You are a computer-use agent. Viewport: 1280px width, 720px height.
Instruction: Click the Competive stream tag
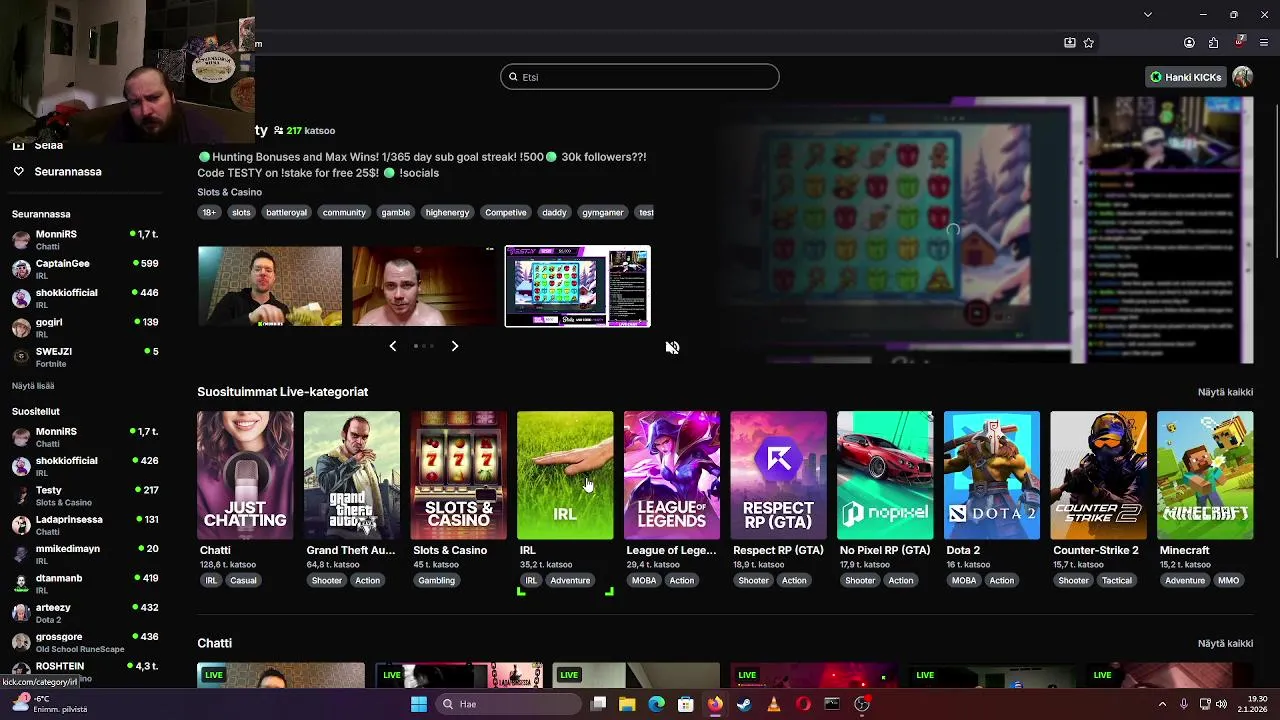[505, 212]
